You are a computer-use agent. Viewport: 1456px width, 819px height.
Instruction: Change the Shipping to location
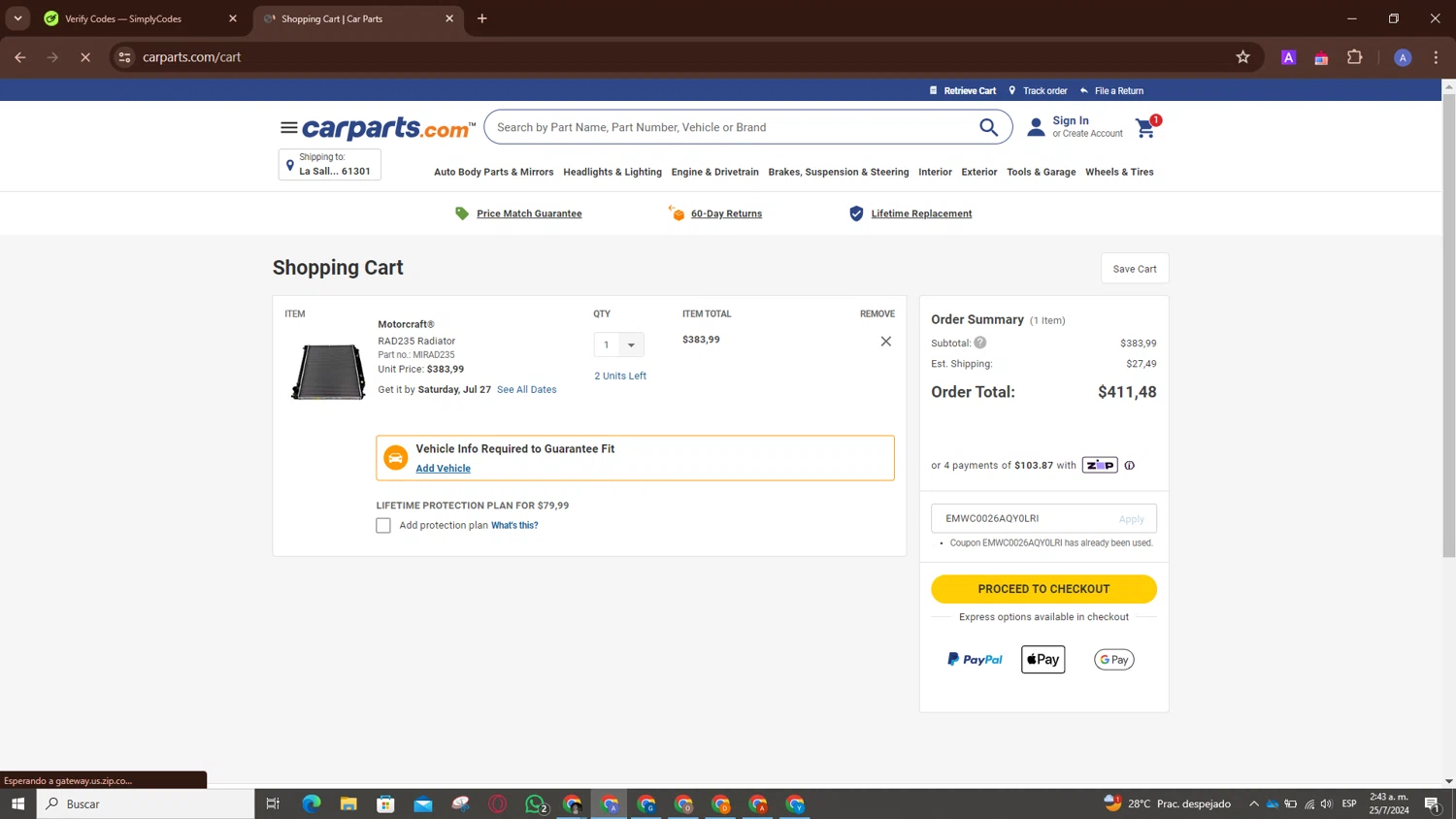point(330,164)
